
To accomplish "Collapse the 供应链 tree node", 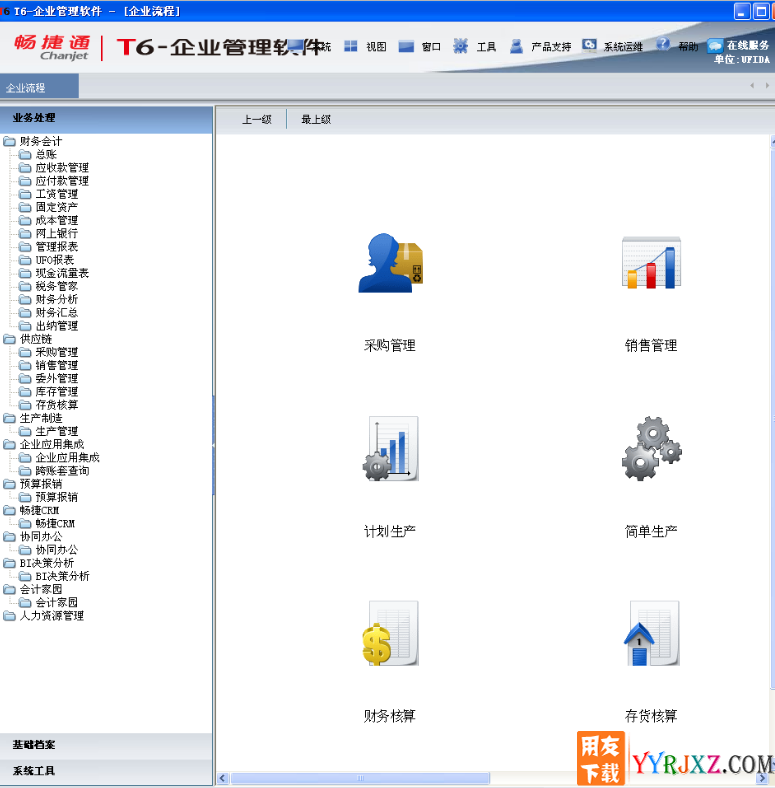I will 10,339.
